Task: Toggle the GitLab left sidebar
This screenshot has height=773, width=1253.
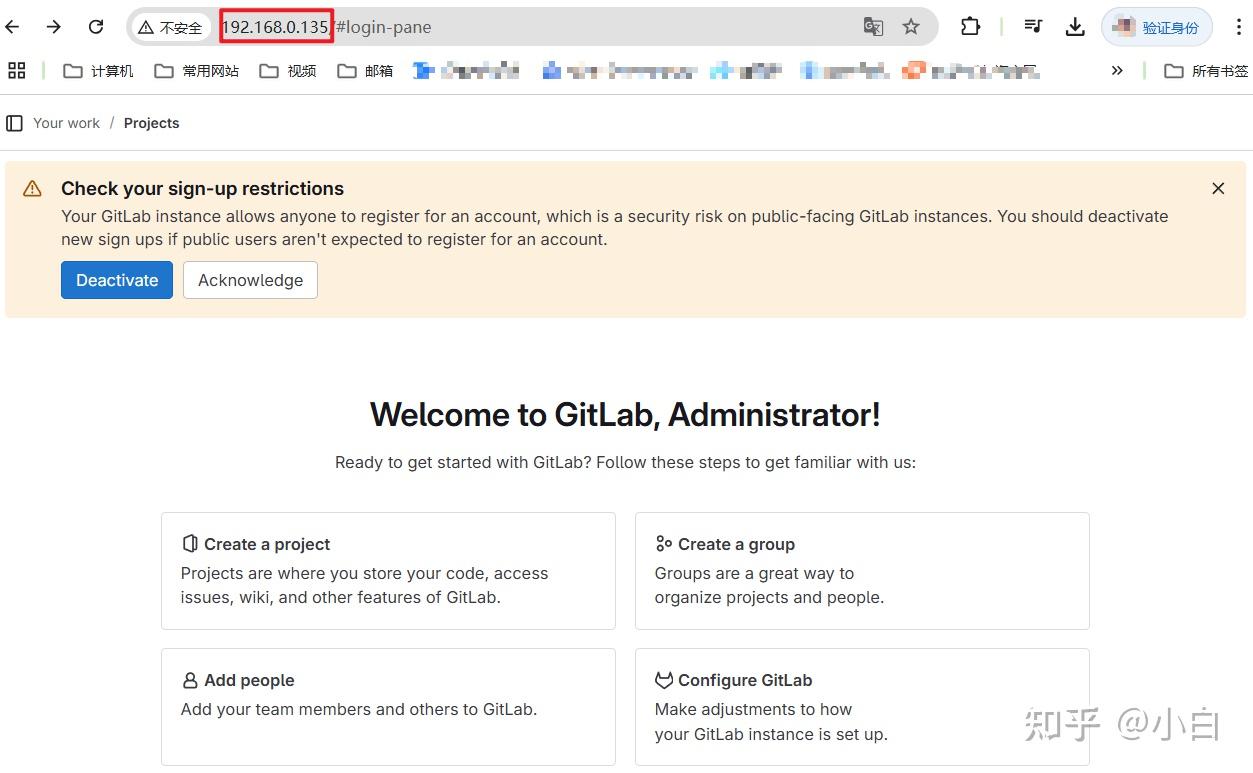Action: point(14,122)
